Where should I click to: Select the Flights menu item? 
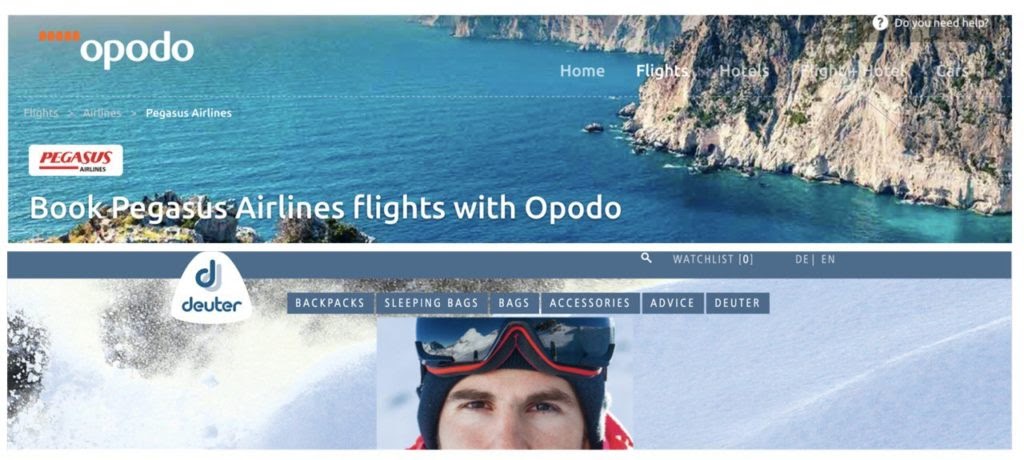click(662, 71)
